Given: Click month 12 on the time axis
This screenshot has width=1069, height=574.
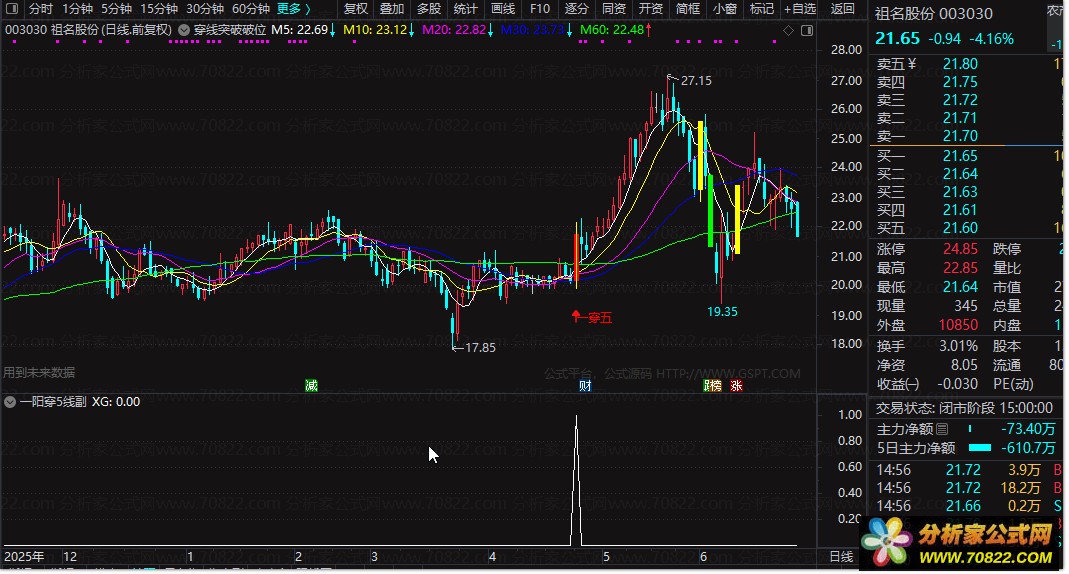Looking at the screenshot, I should pyautogui.click(x=70, y=556).
